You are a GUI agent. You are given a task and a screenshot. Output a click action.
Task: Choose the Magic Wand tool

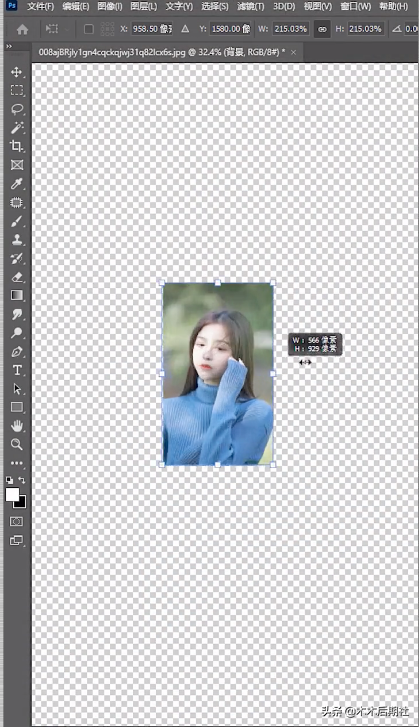click(x=17, y=128)
